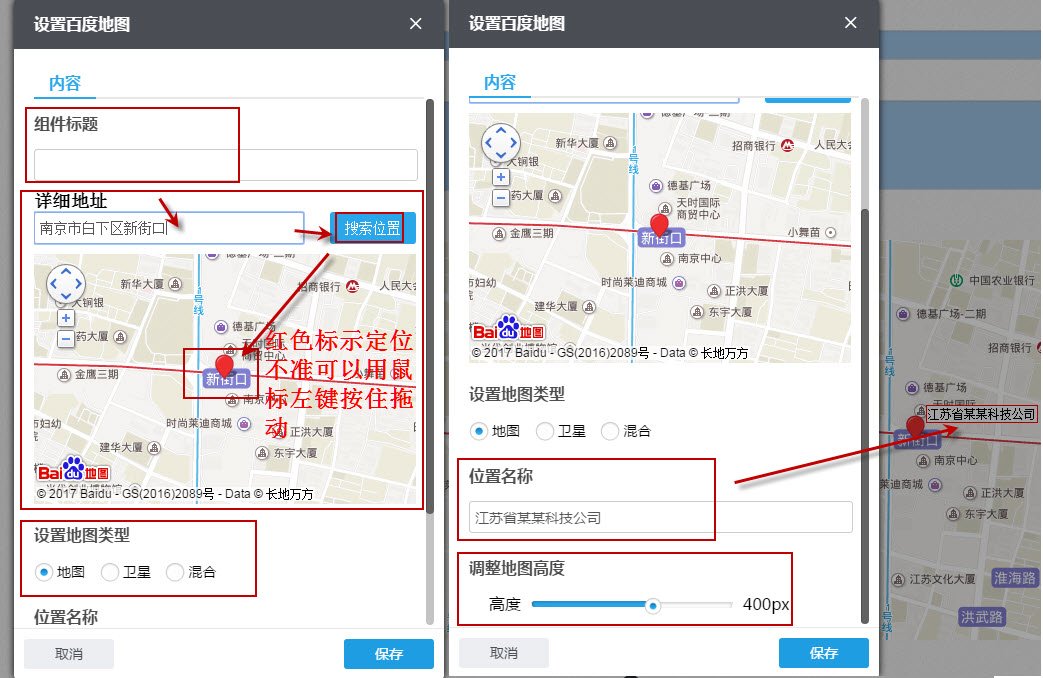Image resolution: width=1043 pixels, height=678 pixels.
Task: Click the compass pan control on the left map
Action: click(66, 285)
